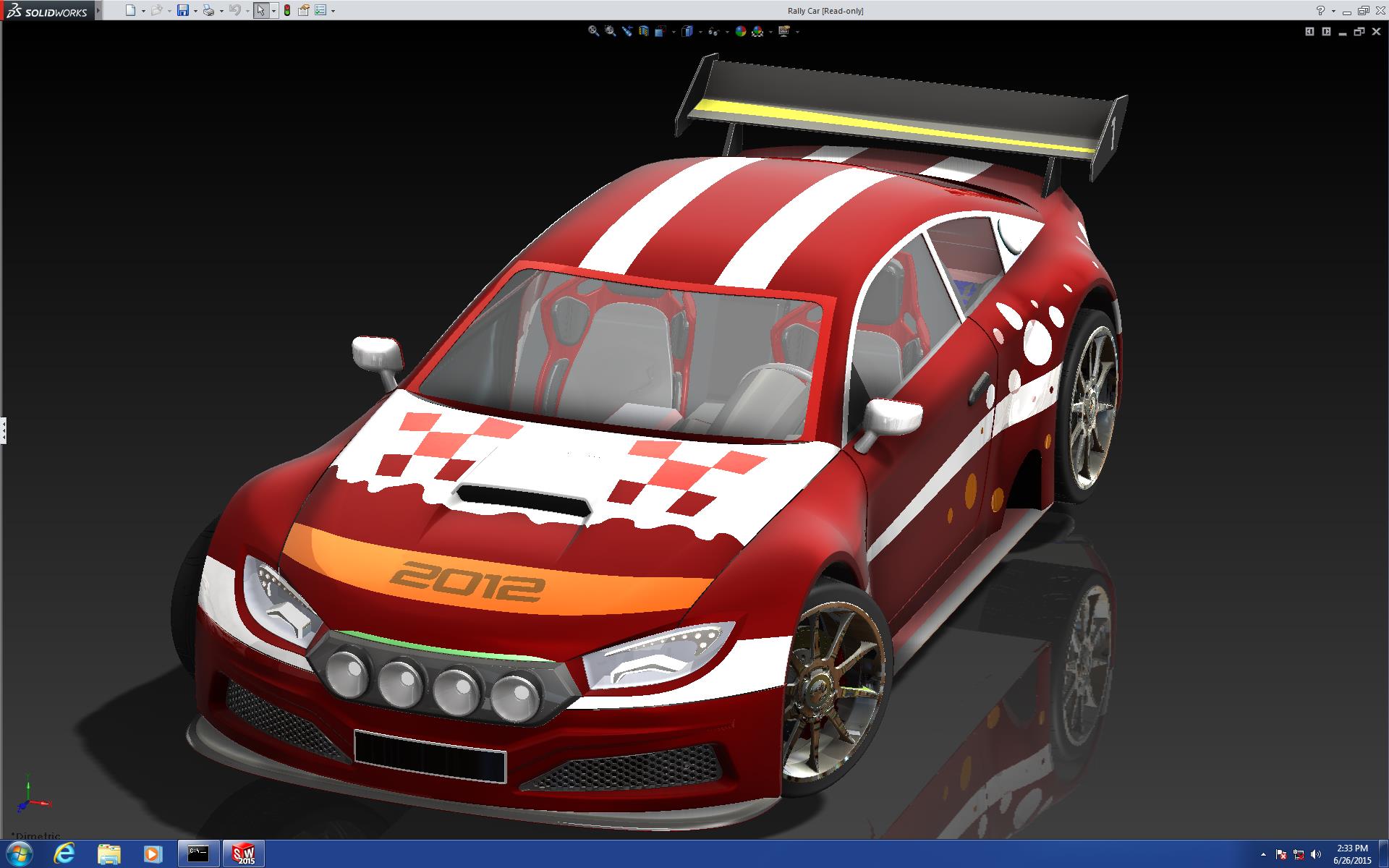
Task: Open SolidWorks 2015 in Windows taskbar
Action: 243,854
